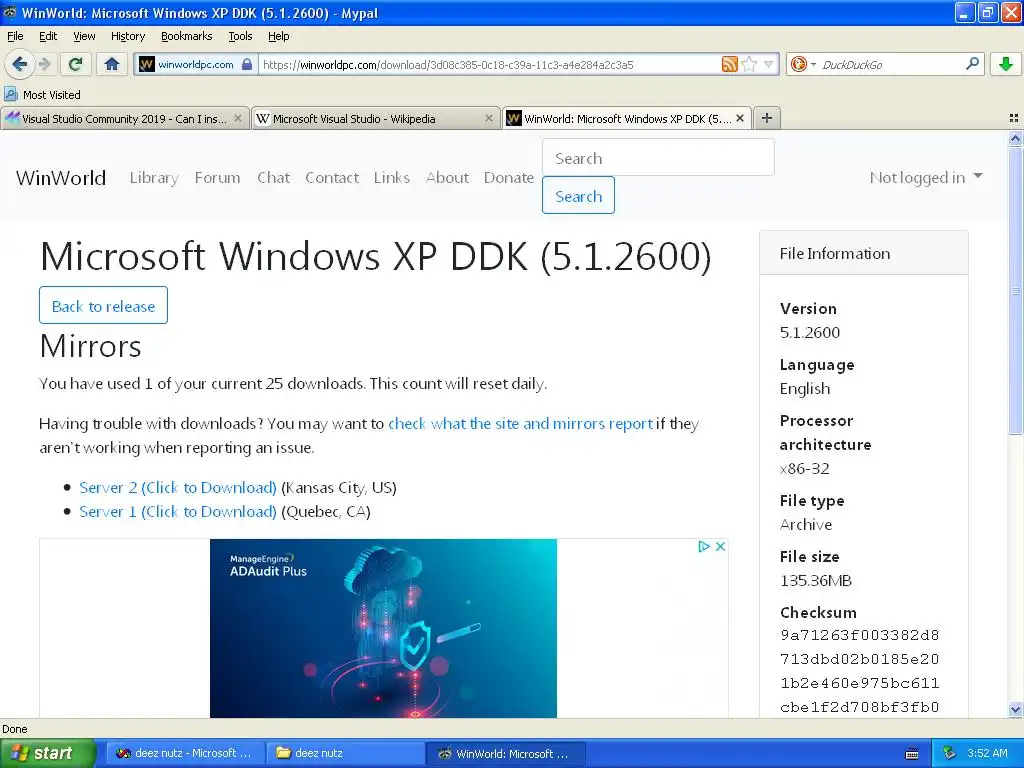Bookmark this page with the star icon
Screen dimensions: 1024x768
(x=750, y=64)
